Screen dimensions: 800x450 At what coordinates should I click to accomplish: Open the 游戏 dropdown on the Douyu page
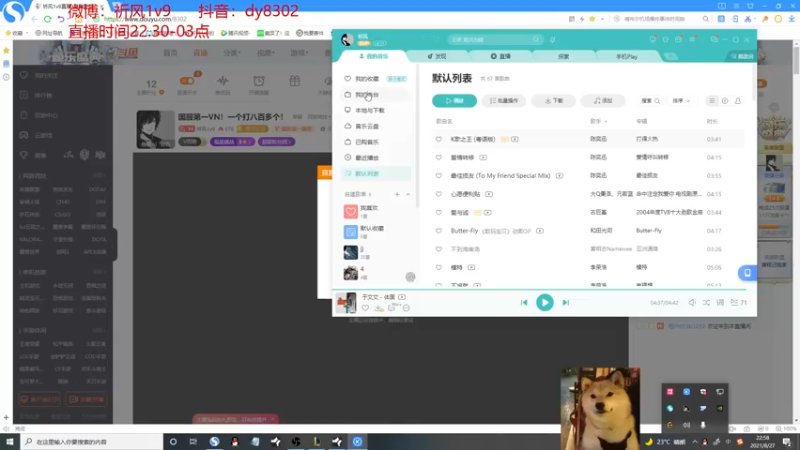(x=299, y=53)
